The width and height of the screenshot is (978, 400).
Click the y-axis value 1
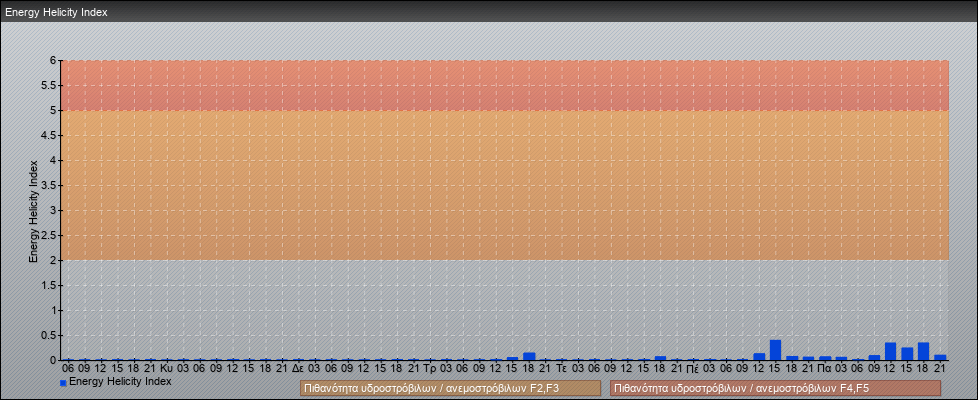(x=54, y=310)
